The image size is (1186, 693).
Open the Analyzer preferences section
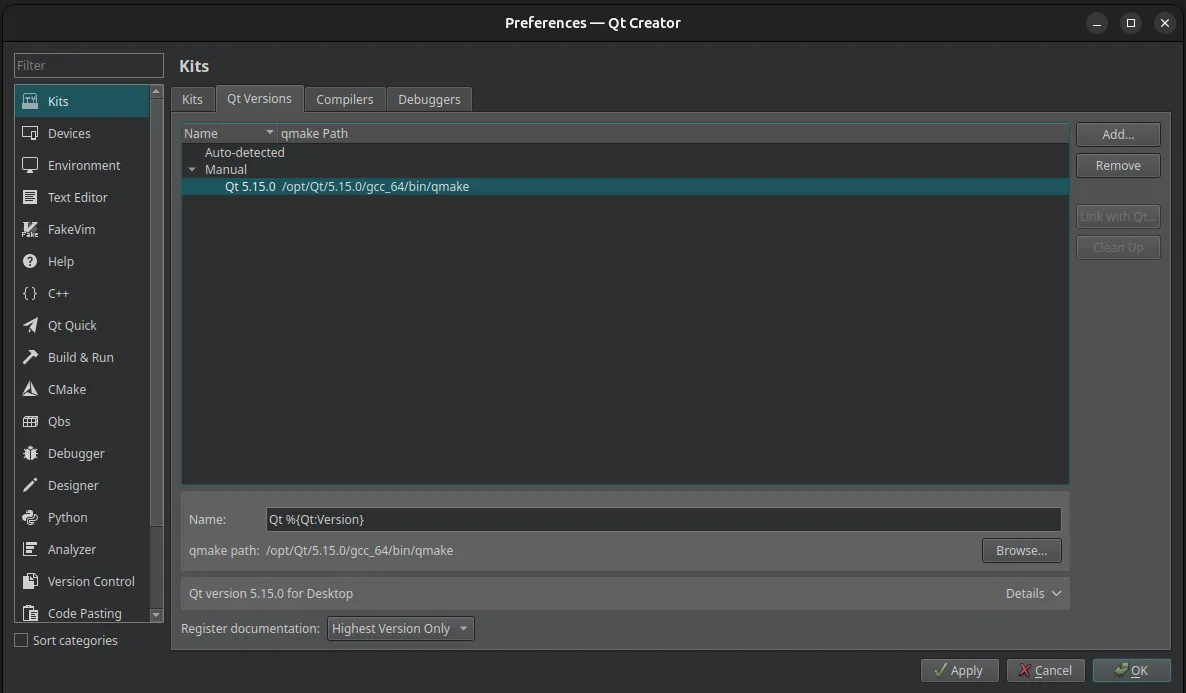pyautogui.click(x=73, y=549)
